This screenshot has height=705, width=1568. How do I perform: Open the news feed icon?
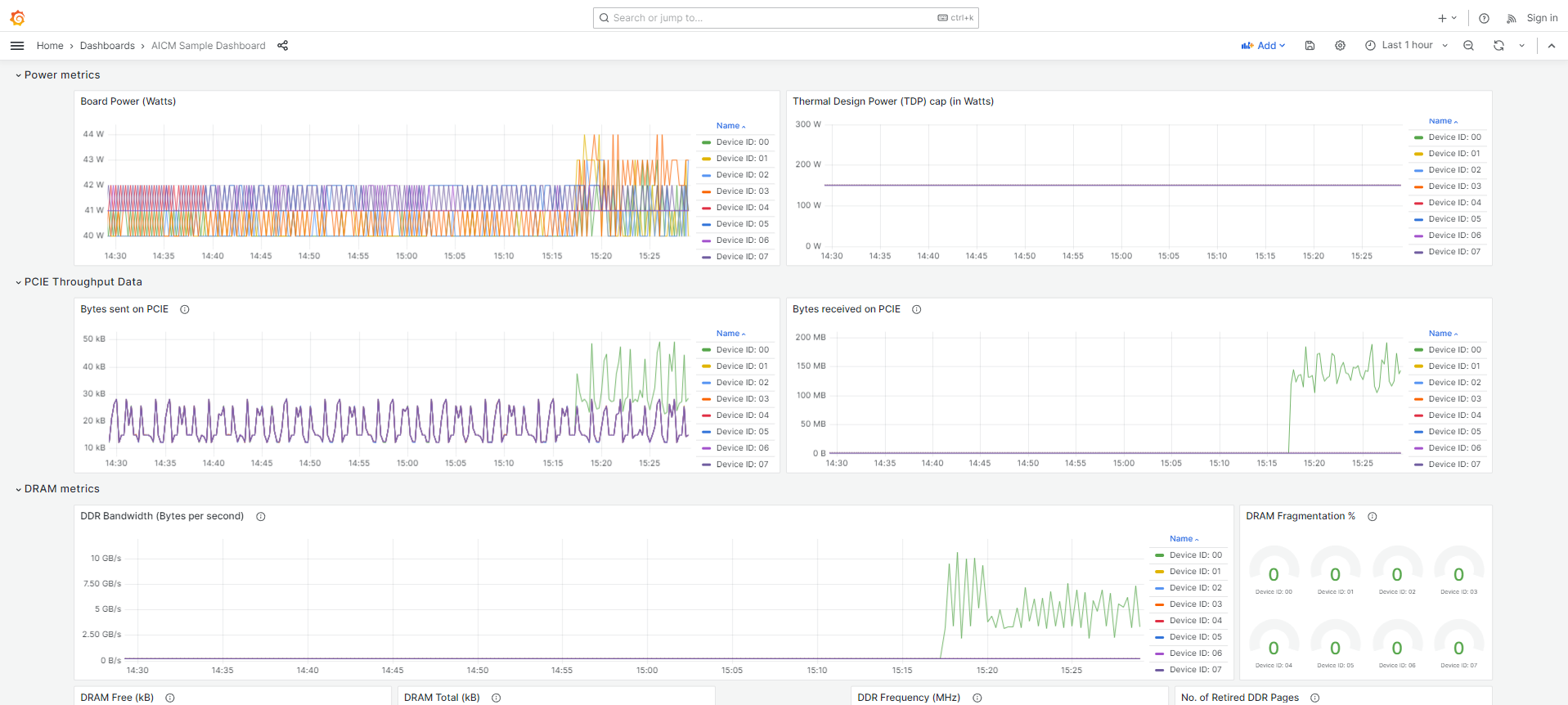coord(1511,18)
